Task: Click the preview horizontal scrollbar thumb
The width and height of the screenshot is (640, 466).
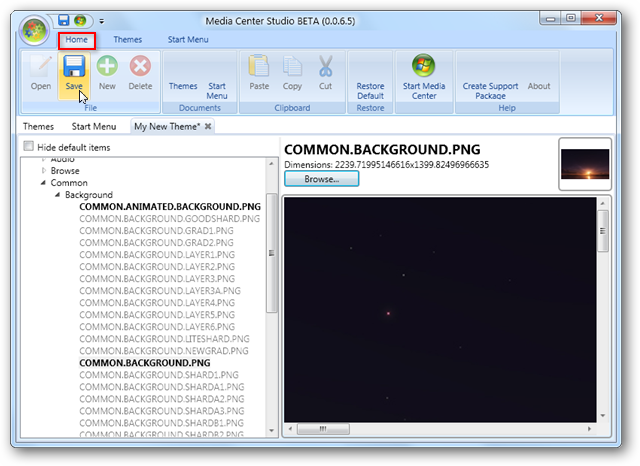Action: (x=323, y=429)
